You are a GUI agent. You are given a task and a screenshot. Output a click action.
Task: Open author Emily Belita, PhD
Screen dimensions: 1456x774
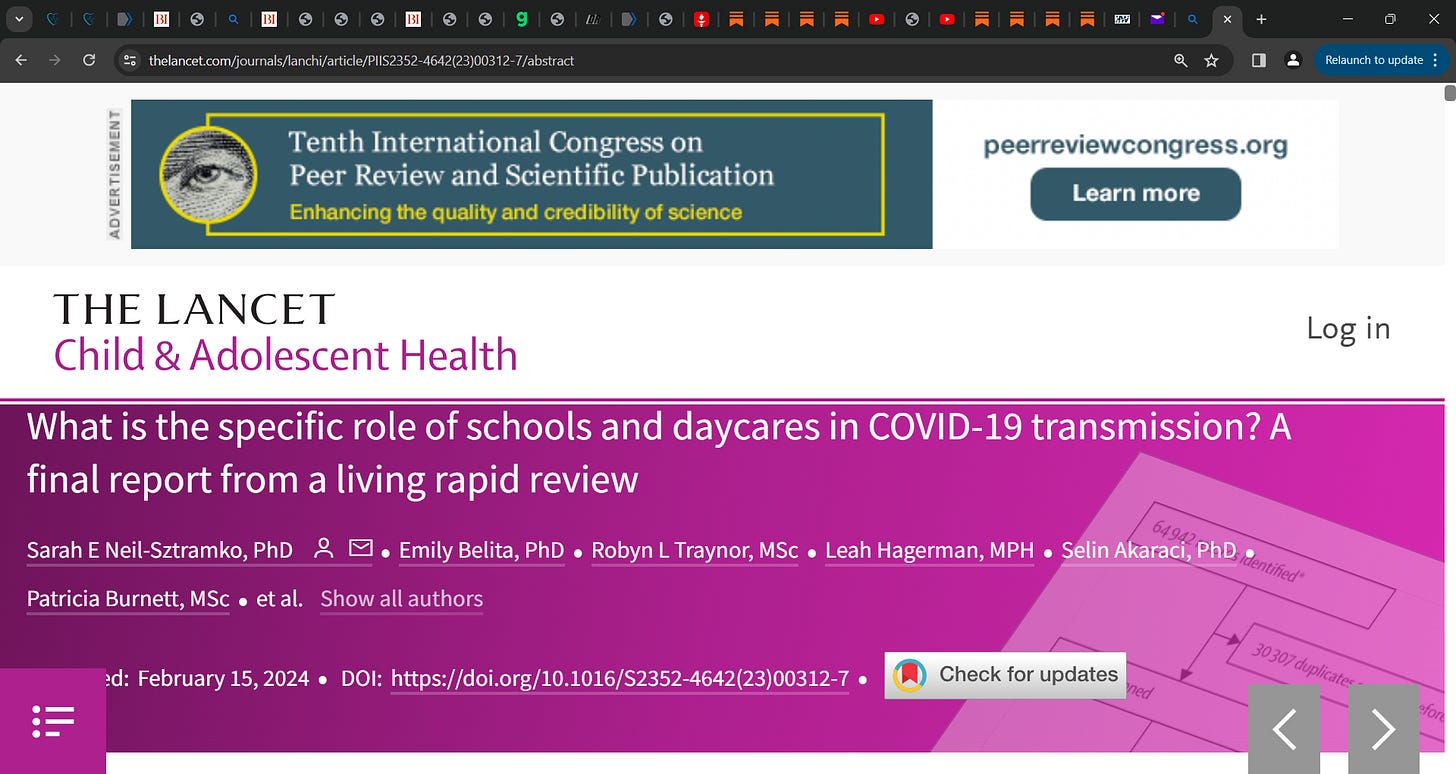tap(481, 550)
